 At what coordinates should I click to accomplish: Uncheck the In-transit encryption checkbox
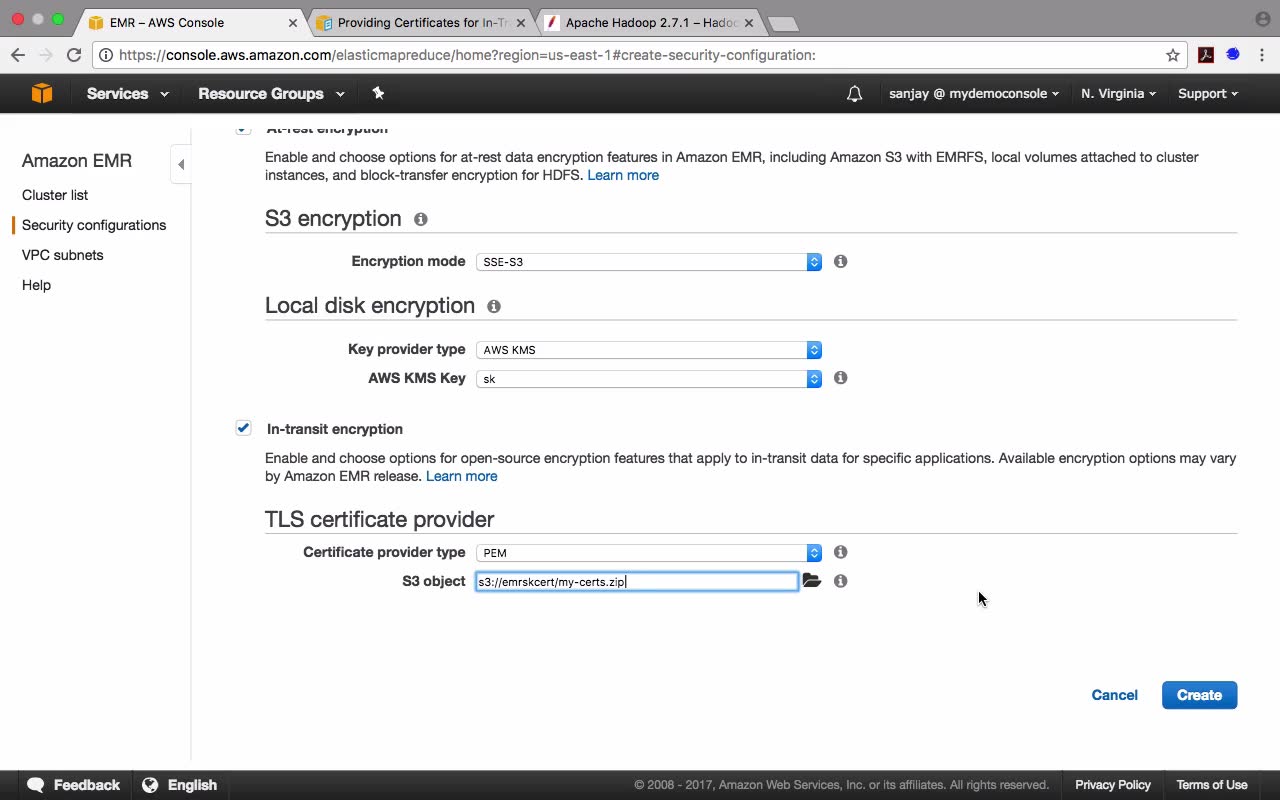(x=243, y=428)
